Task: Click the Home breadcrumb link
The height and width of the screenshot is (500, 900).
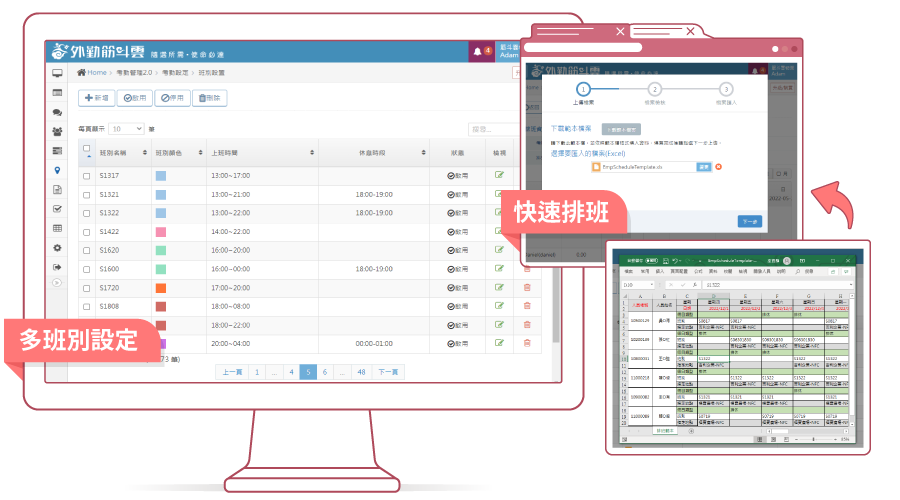Action: 96,72
